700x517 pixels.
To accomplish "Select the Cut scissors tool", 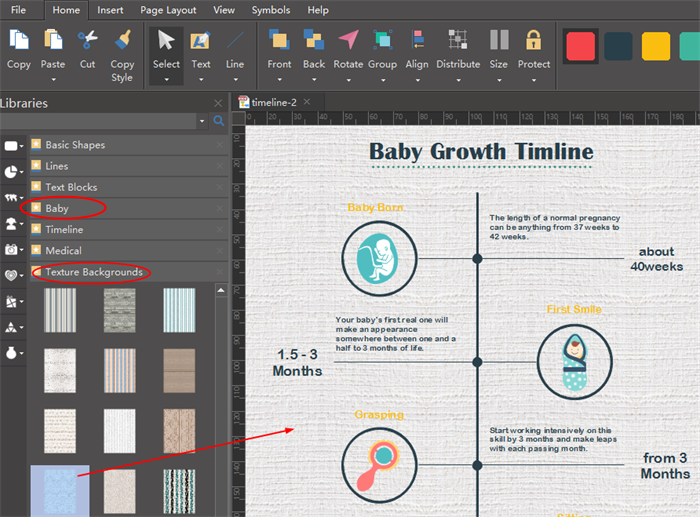I will coord(87,41).
